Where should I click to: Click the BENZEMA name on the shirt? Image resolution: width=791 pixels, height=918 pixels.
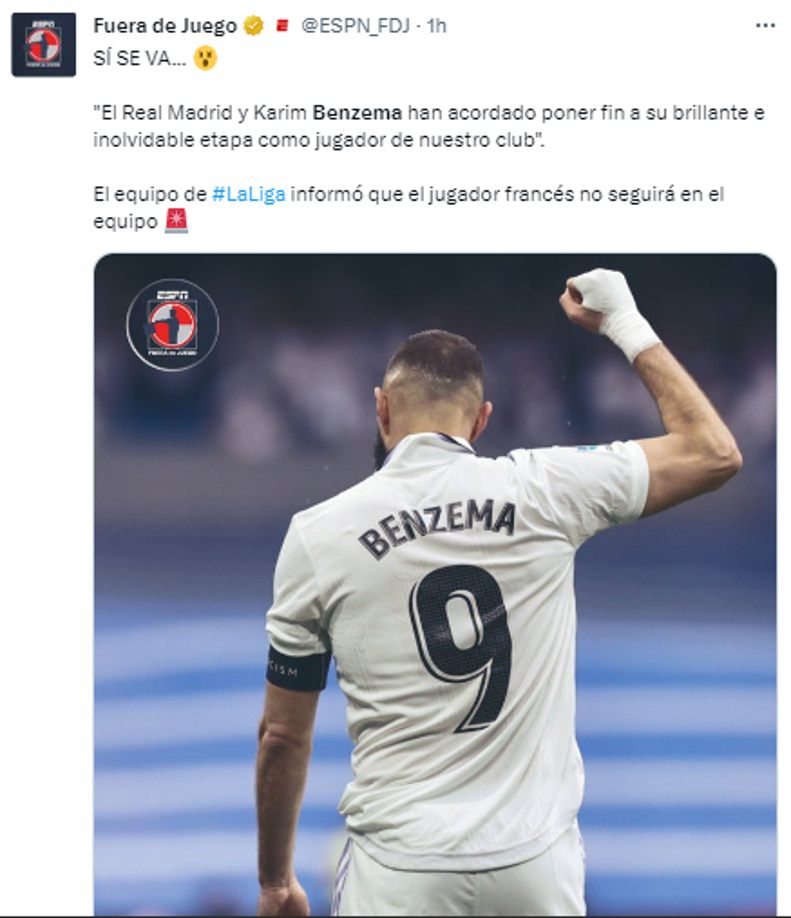437,527
